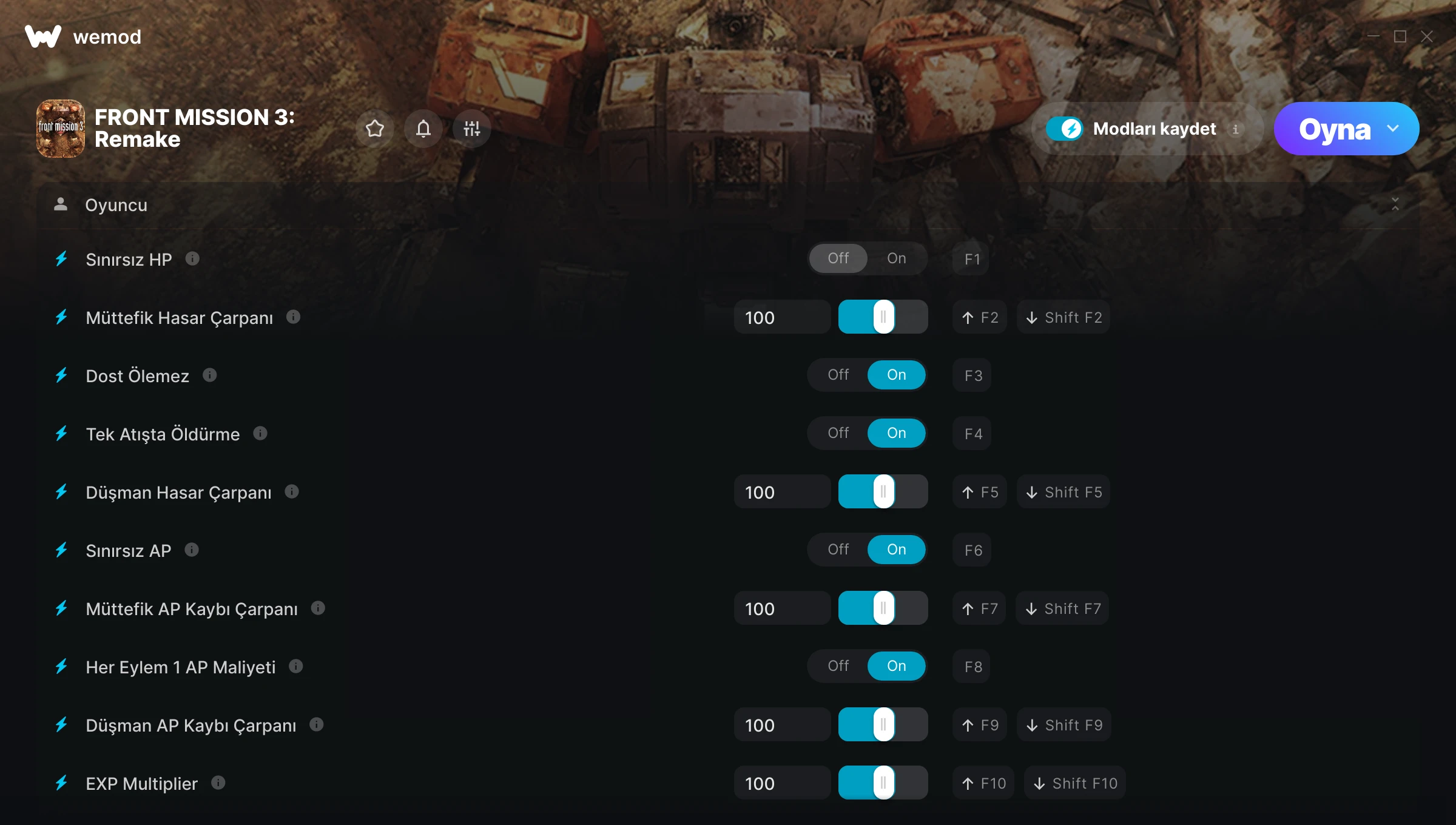Image resolution: width=1456 pixels, height=825 pixels.
Task: Click the F10 increase hotkey button
Action: pyautogui.click(x=983, y=783)
